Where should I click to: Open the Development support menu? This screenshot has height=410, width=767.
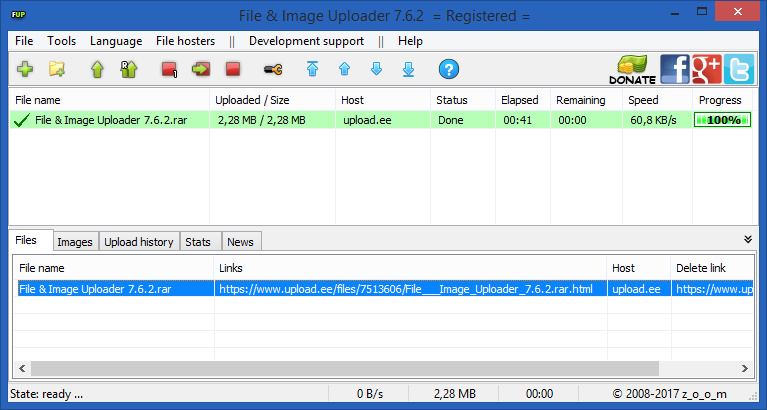[306, 41]
